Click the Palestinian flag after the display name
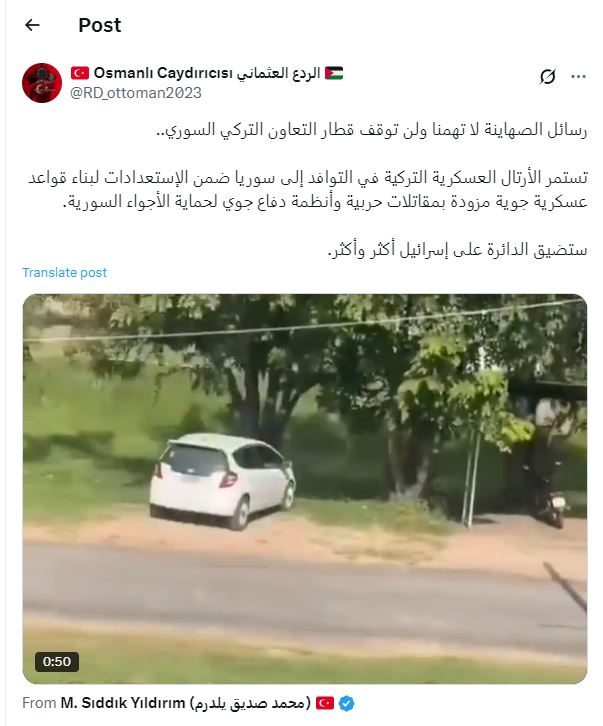Screen dimensions: 603x726 [x=334, y=73]
